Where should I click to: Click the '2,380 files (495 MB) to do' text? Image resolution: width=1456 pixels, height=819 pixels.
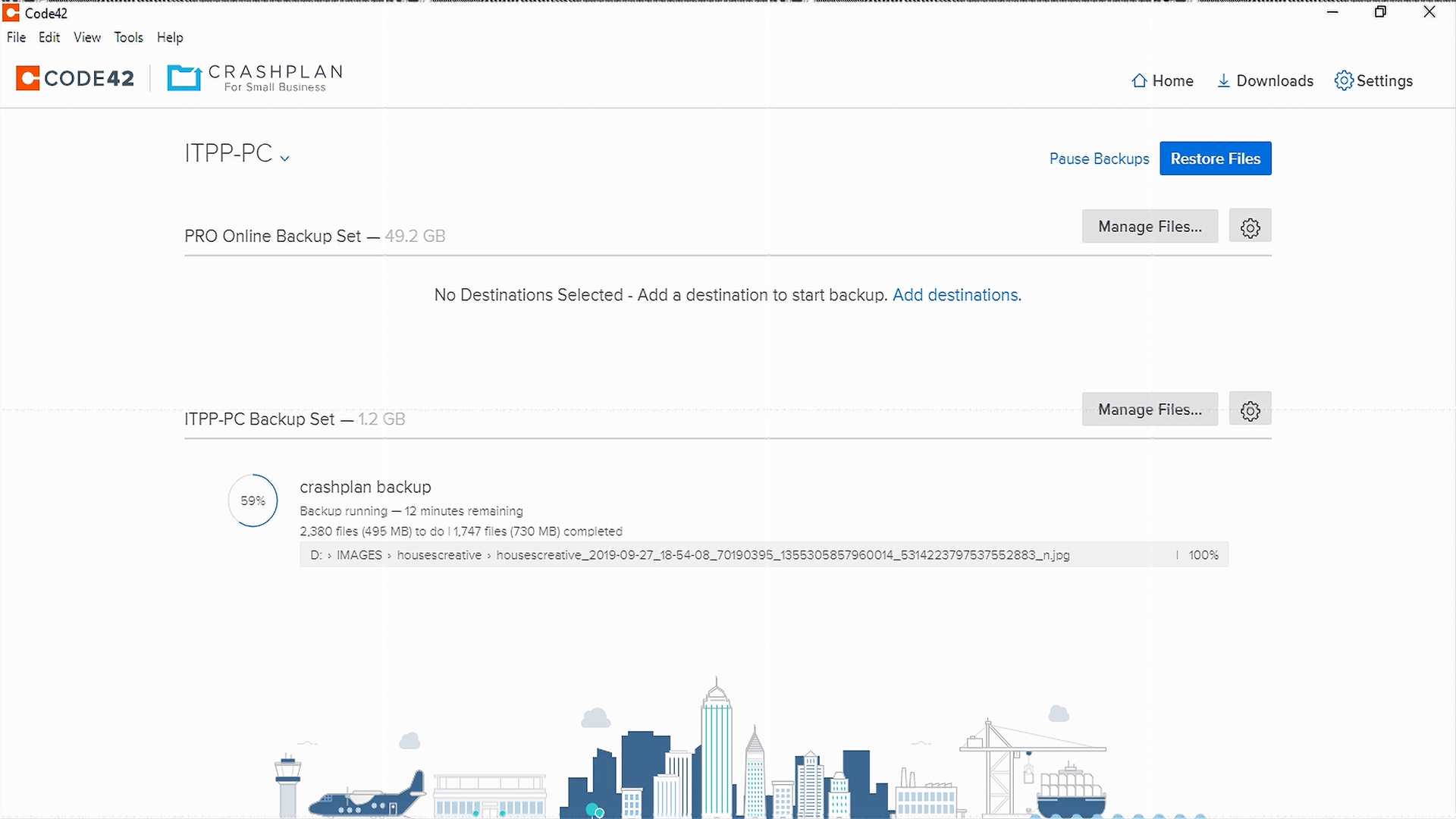372,532
